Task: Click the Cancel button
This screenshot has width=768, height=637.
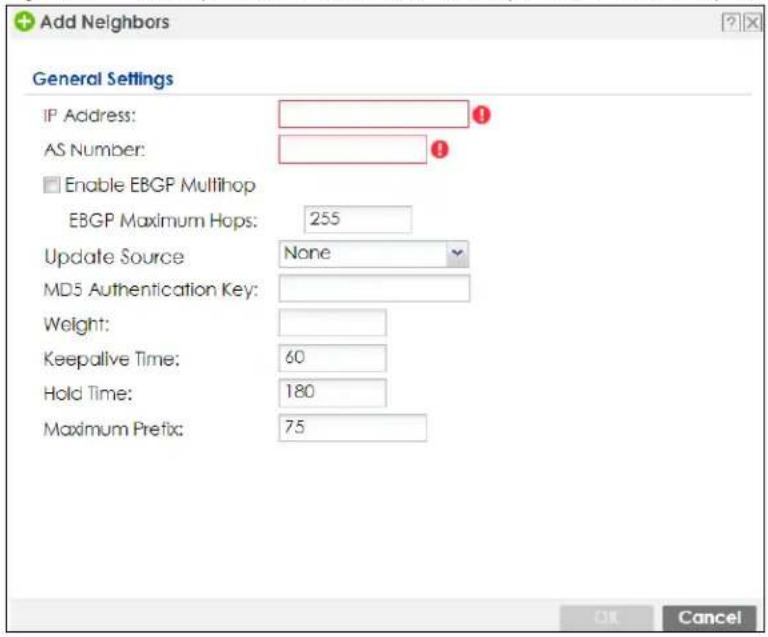Action: [709, 618]
